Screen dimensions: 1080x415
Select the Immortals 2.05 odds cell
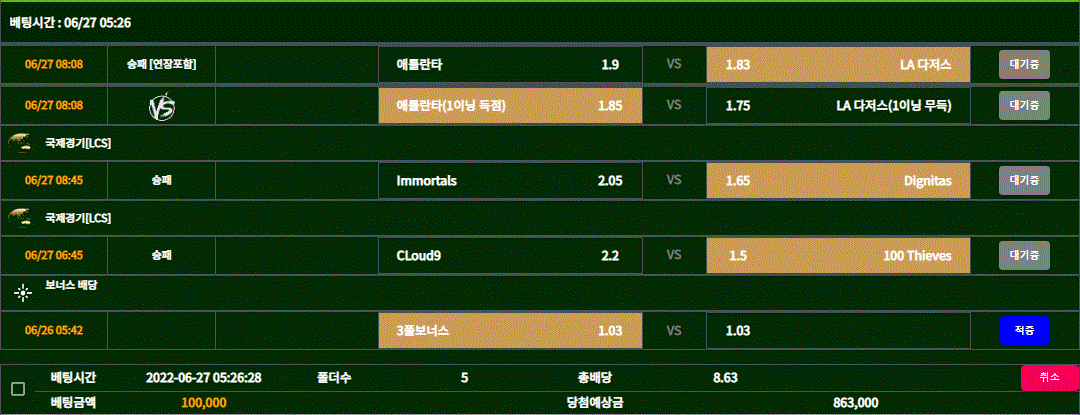coord(510,181)
